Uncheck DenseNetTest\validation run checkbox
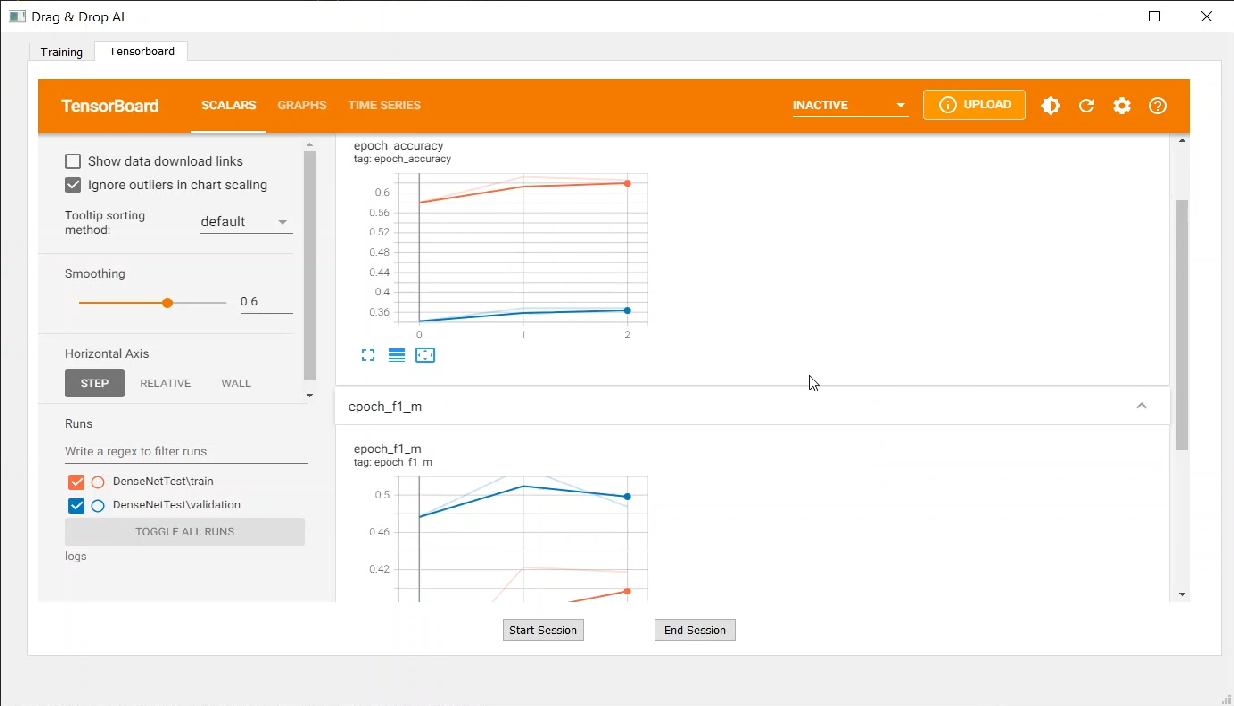 [76, 505]
